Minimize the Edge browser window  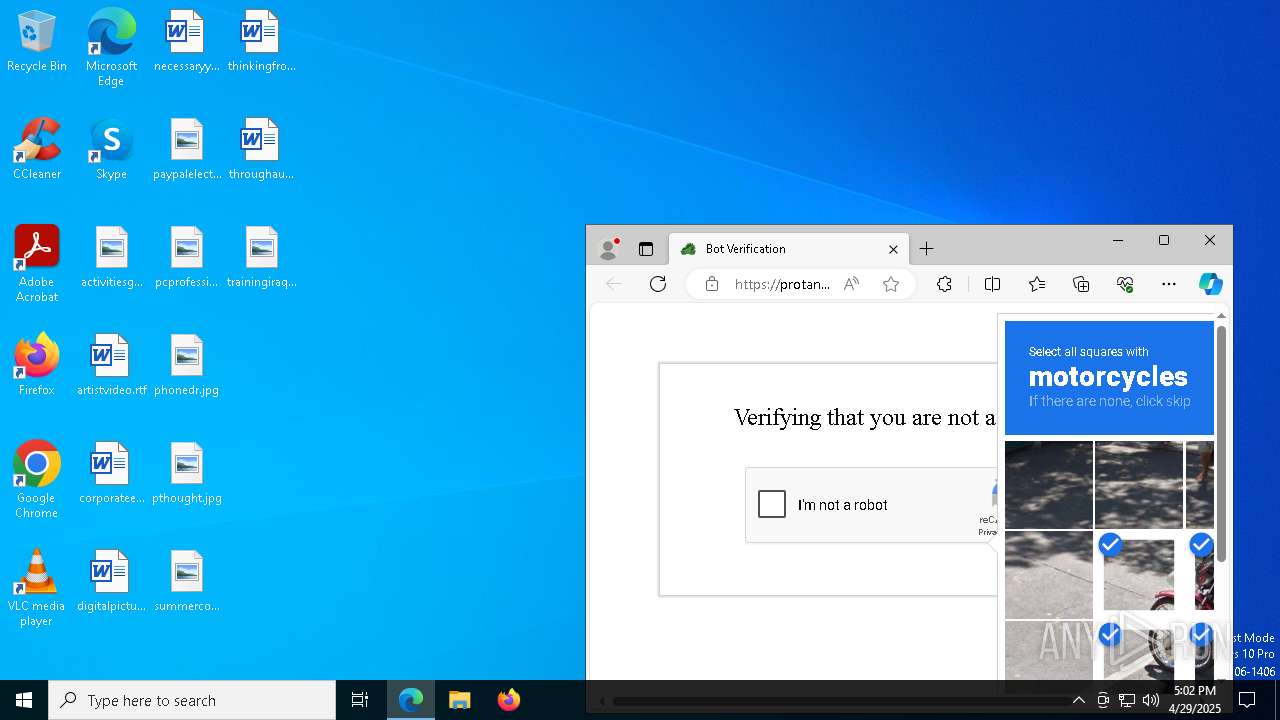[1118, 241]
